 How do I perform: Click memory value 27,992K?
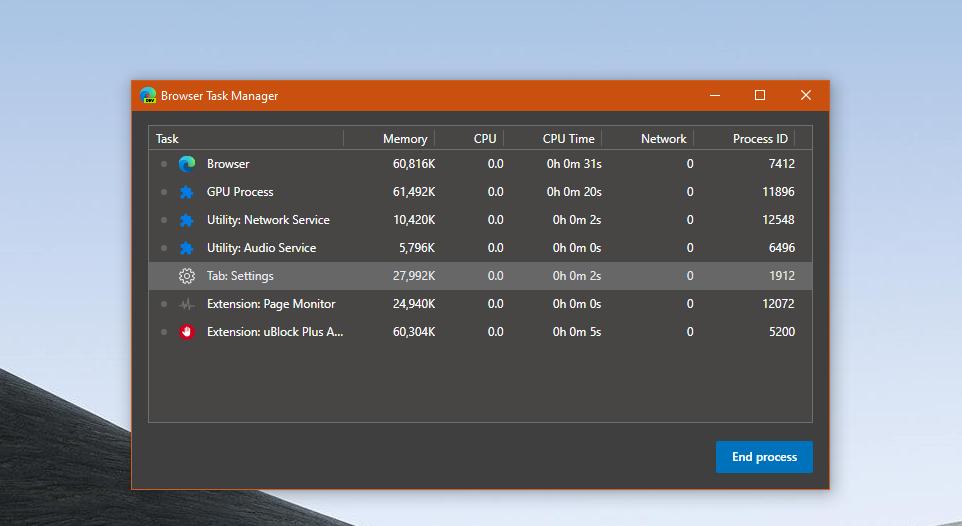(x=414, y=276)
